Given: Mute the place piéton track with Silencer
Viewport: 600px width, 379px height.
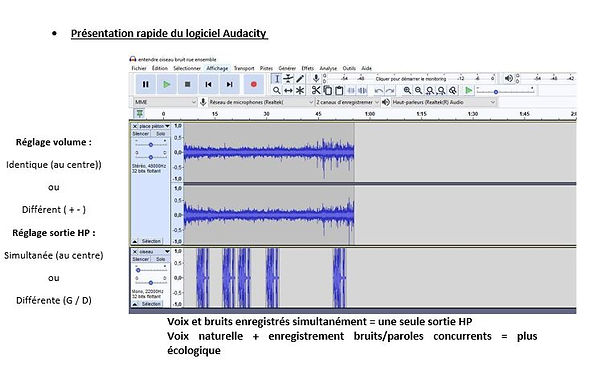Looking at the screenshot, I should point(141,134).
